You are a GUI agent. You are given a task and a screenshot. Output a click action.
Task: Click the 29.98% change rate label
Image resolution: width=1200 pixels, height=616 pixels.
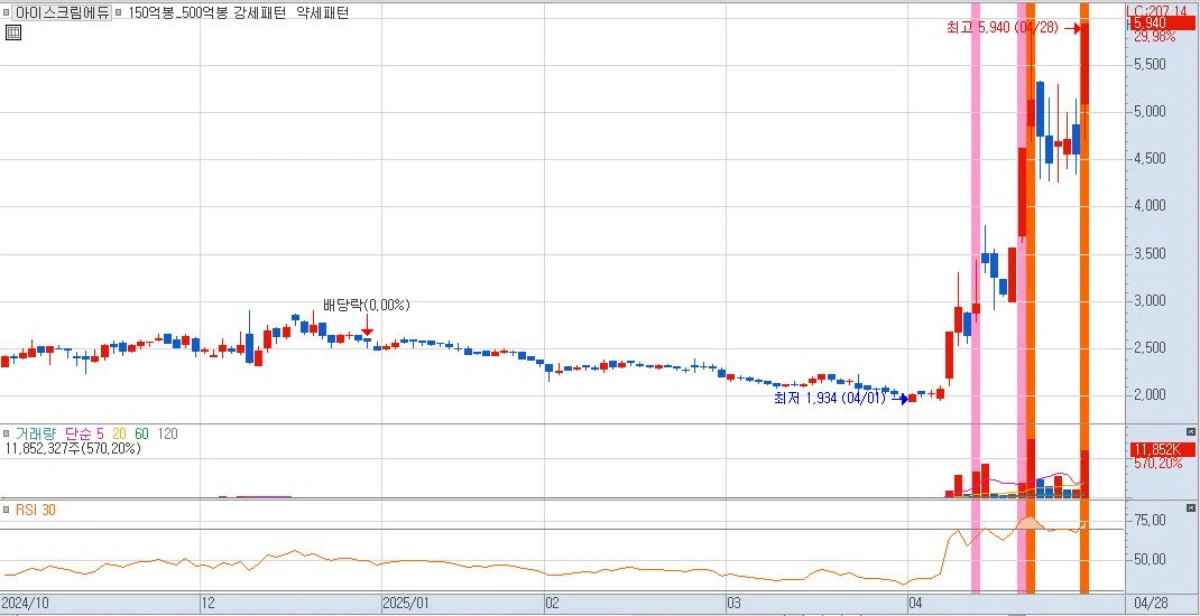click(x=1154, y=37)
